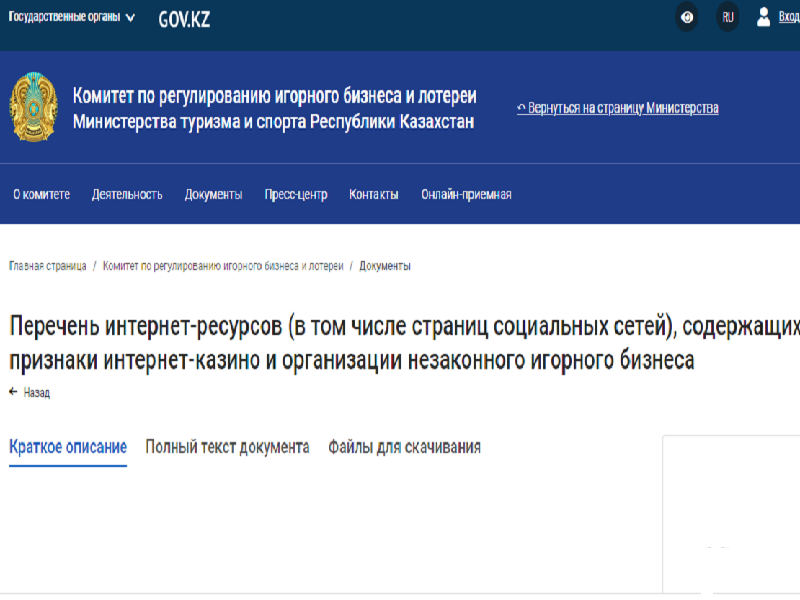Open the Онлайн-приемная menu item

pos(465,194)
